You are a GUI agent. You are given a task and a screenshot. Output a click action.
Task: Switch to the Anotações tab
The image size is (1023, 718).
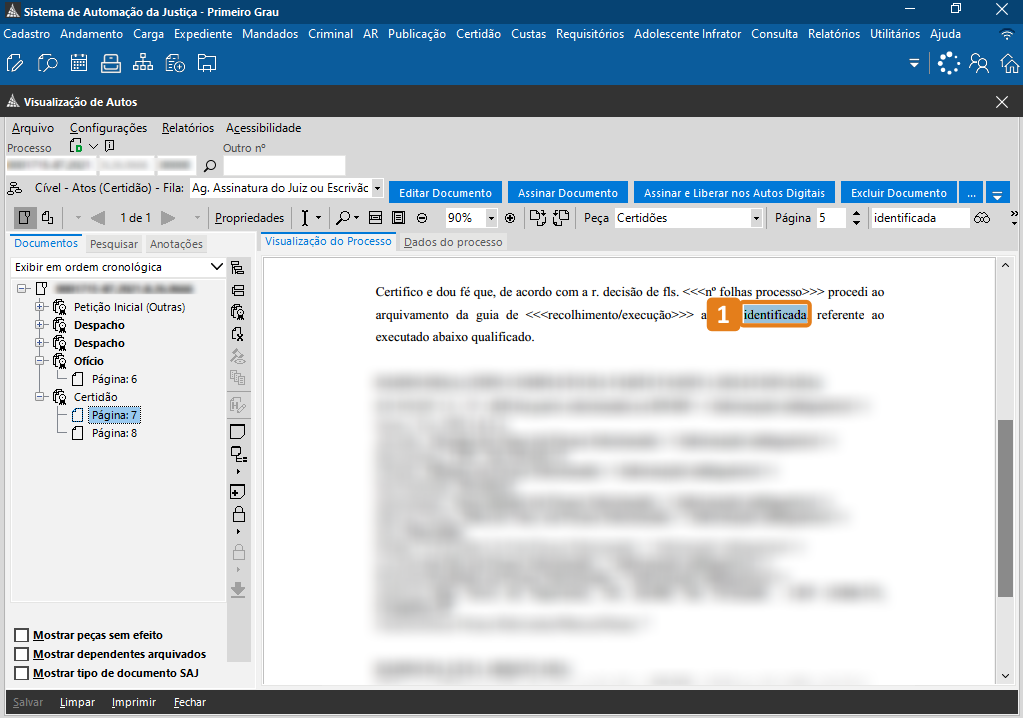(x=176, y=244)
